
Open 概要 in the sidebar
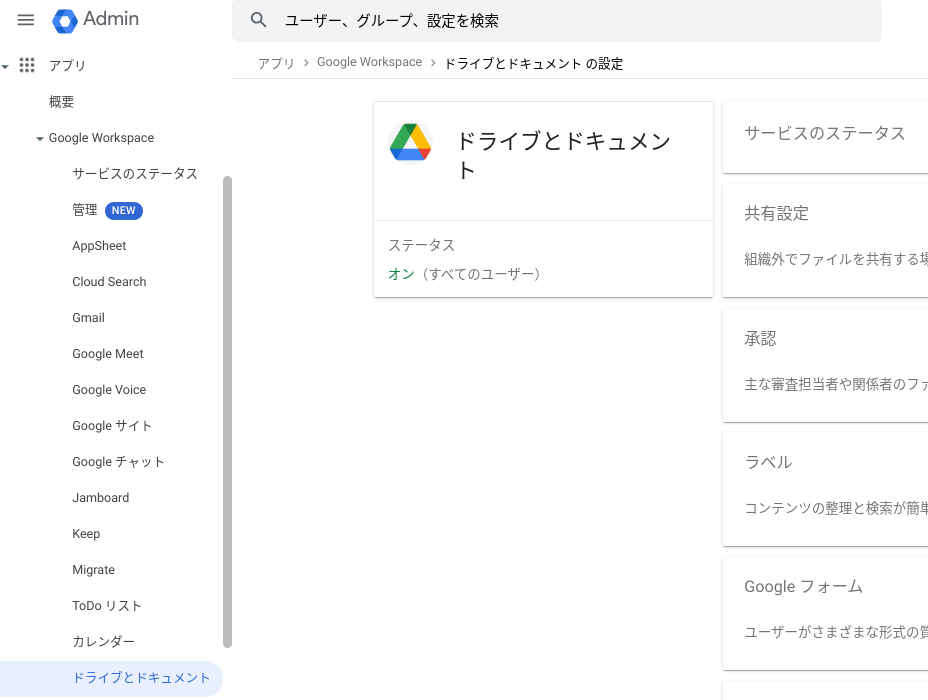point(62,102)
